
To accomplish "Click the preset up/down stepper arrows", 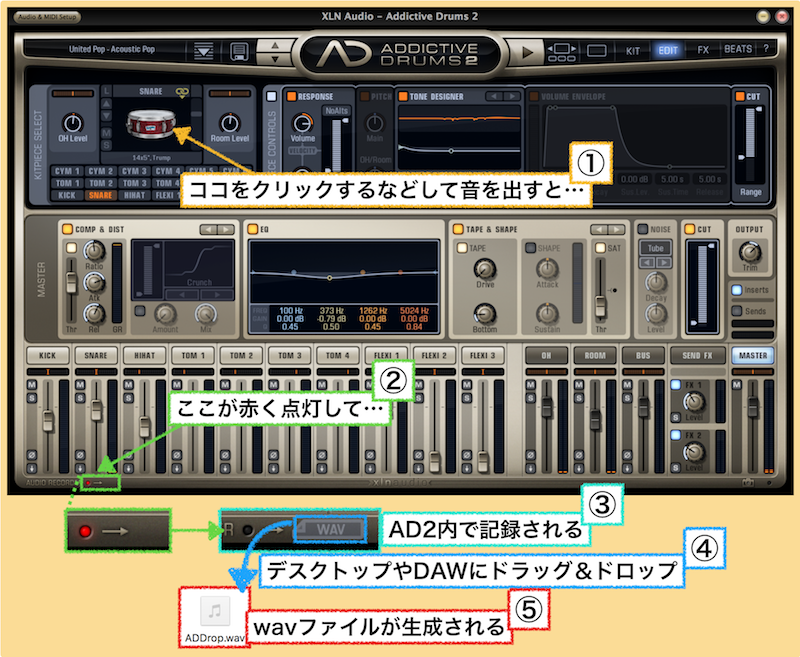I will tap(275, 52).
